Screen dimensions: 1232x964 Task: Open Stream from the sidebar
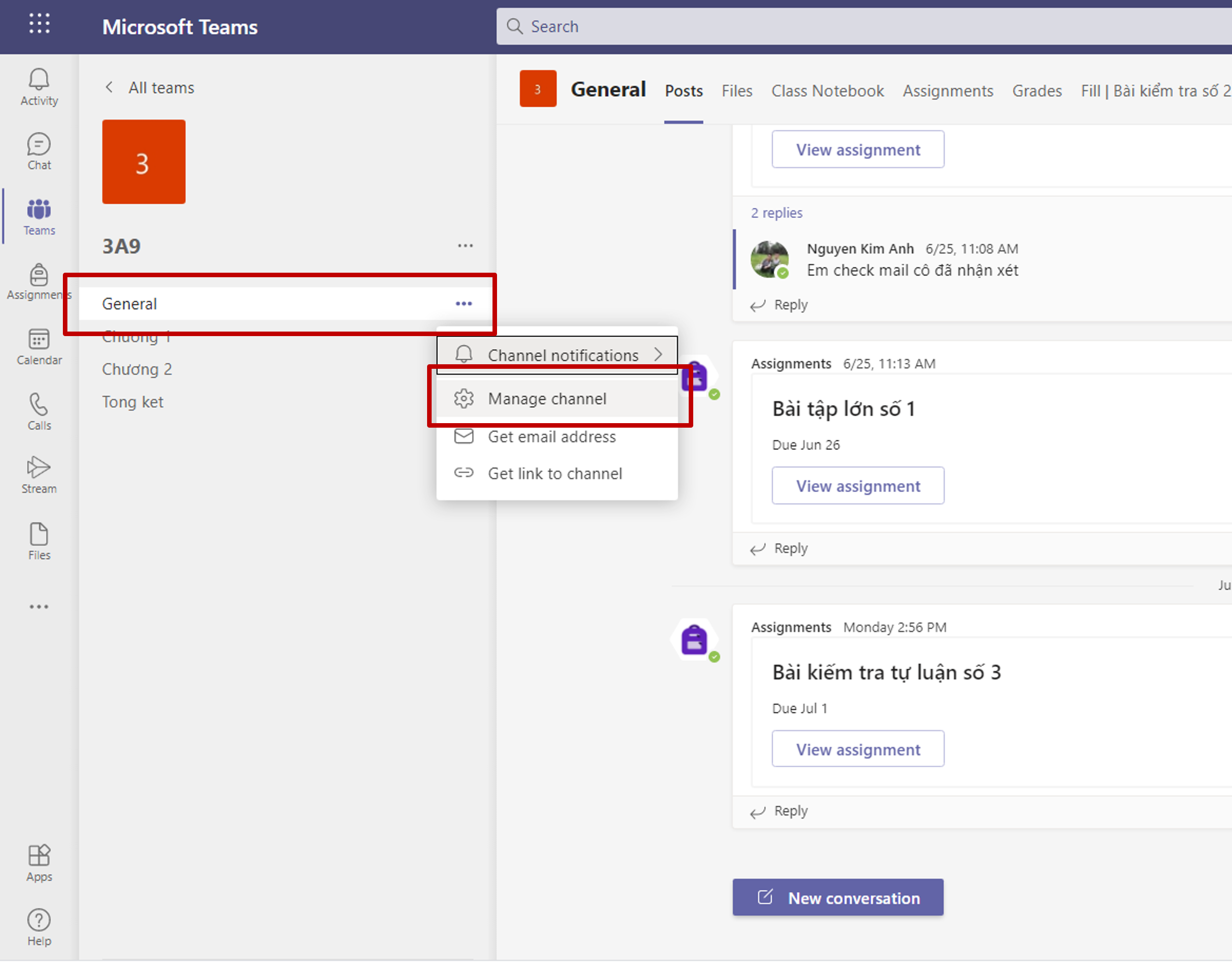[39, 474]
